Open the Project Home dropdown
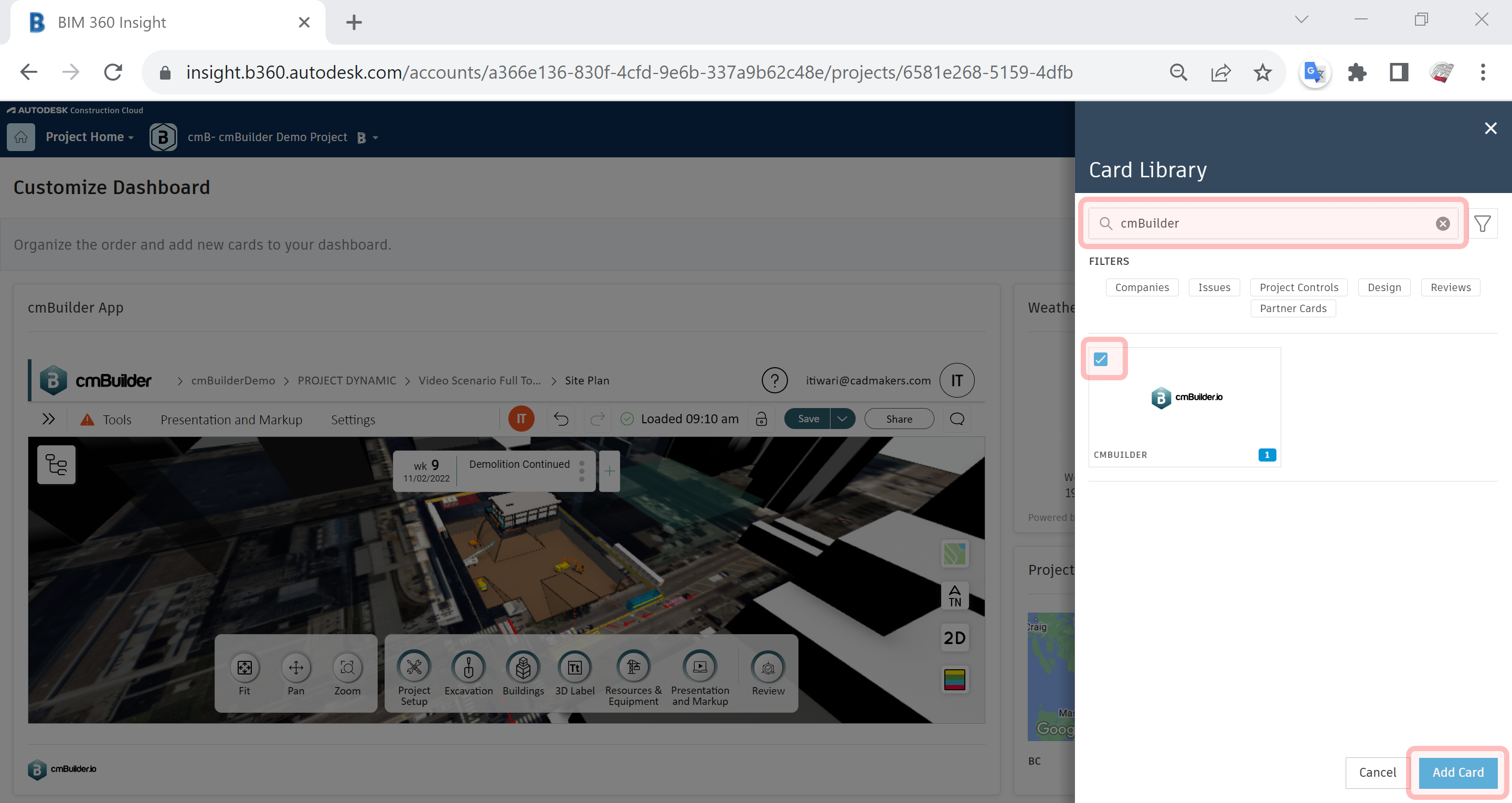Viewport: 1512px width, 803px height. pyautogui.click(x=90, y=137)
